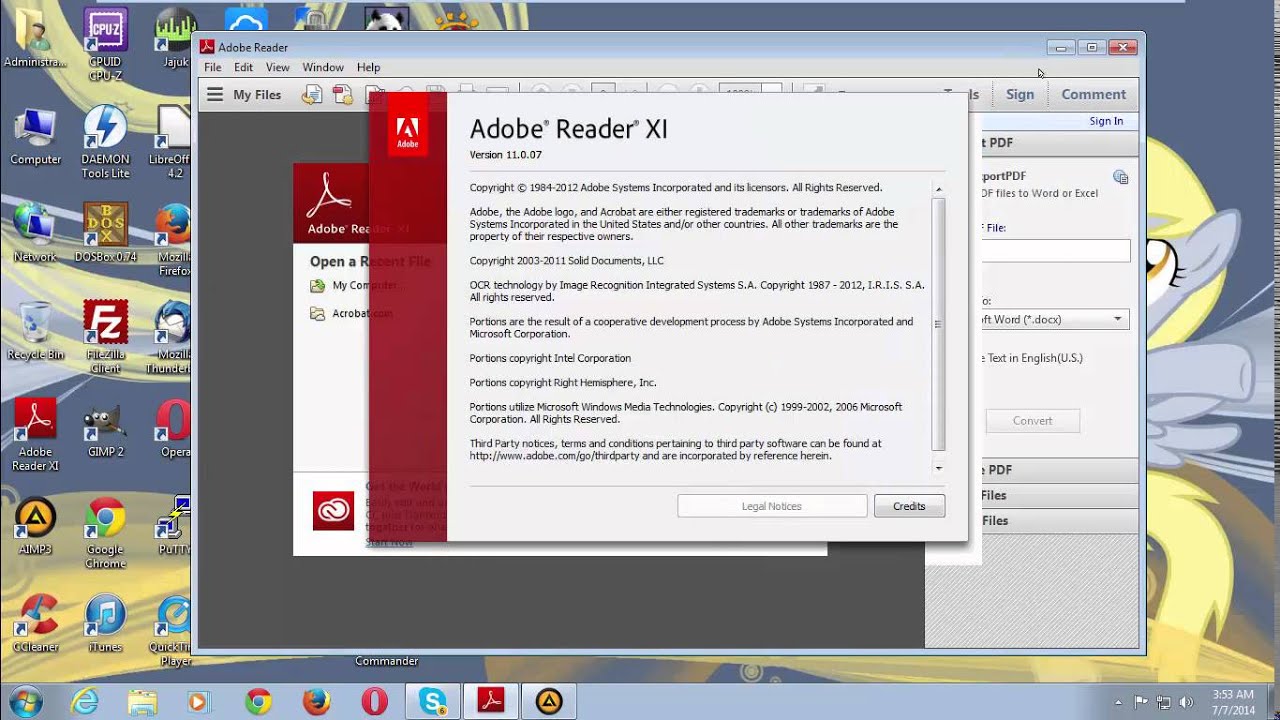This screenshot has width=1280, height=720.
Task: Click the Sign In link
Action: [1106, 121]
